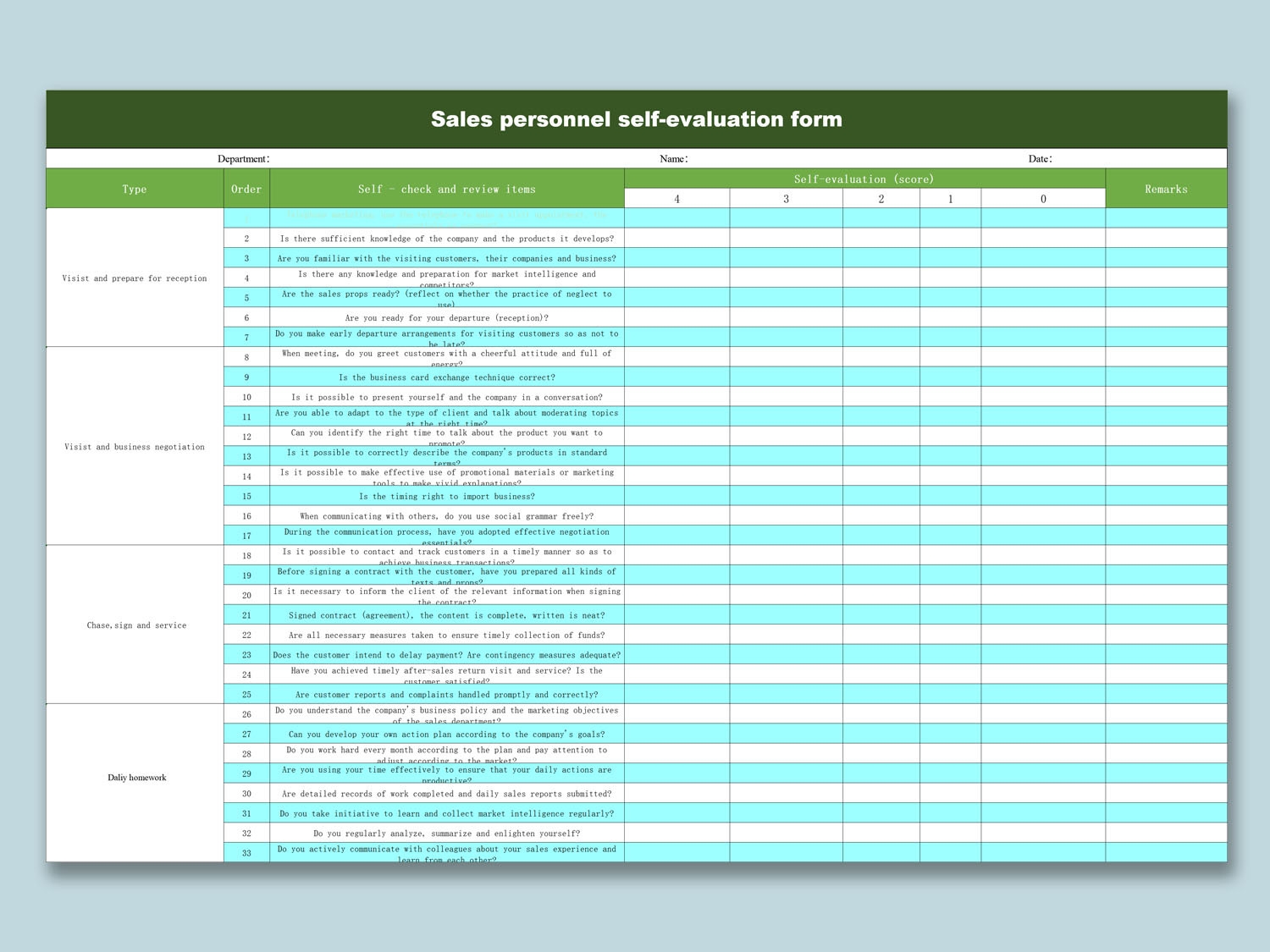Select the Remarks column header
The image size is (1270, 952).
pyautogui.click(x=1166, y=189)
